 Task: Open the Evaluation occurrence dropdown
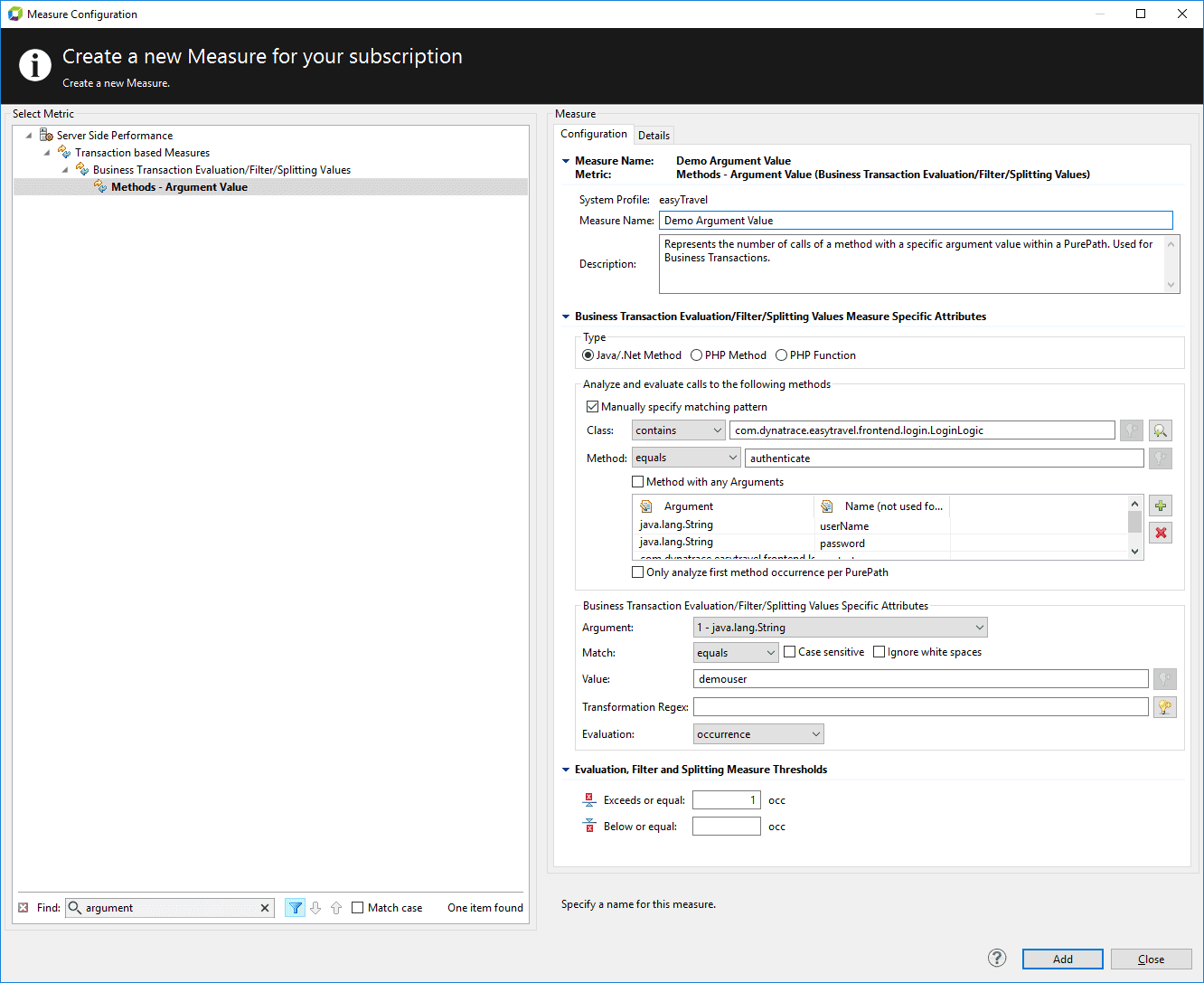point(758,734)
